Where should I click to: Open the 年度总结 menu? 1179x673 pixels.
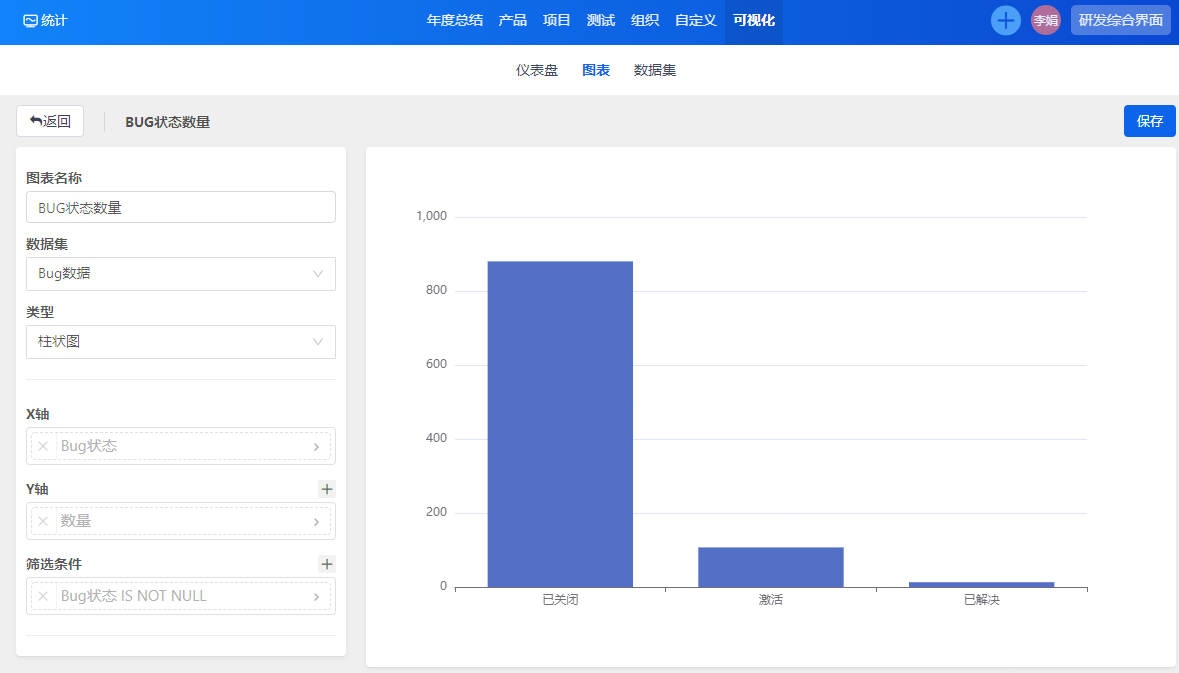(455, 20)
